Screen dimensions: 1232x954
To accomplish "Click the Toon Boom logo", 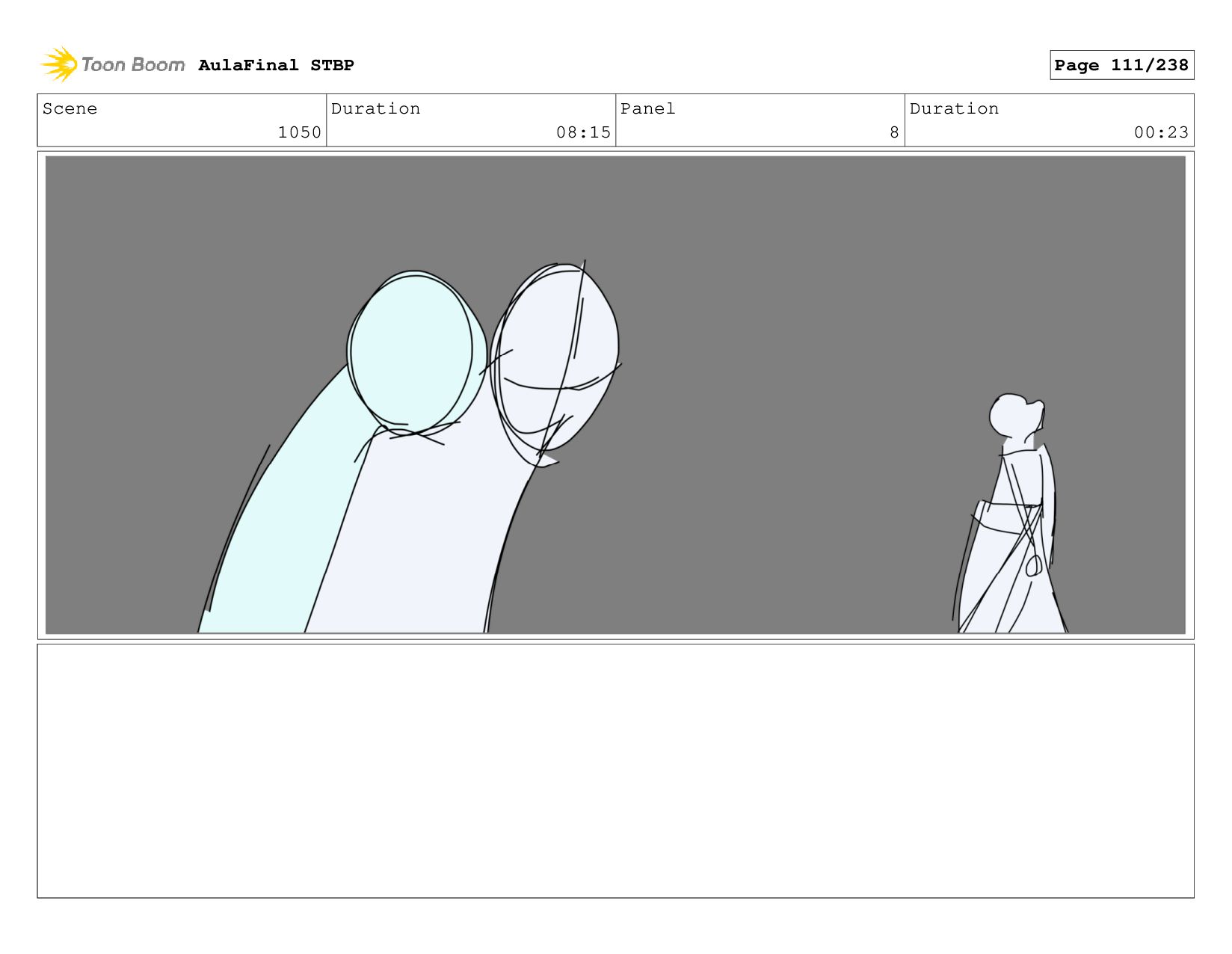I will click(112, 65).
